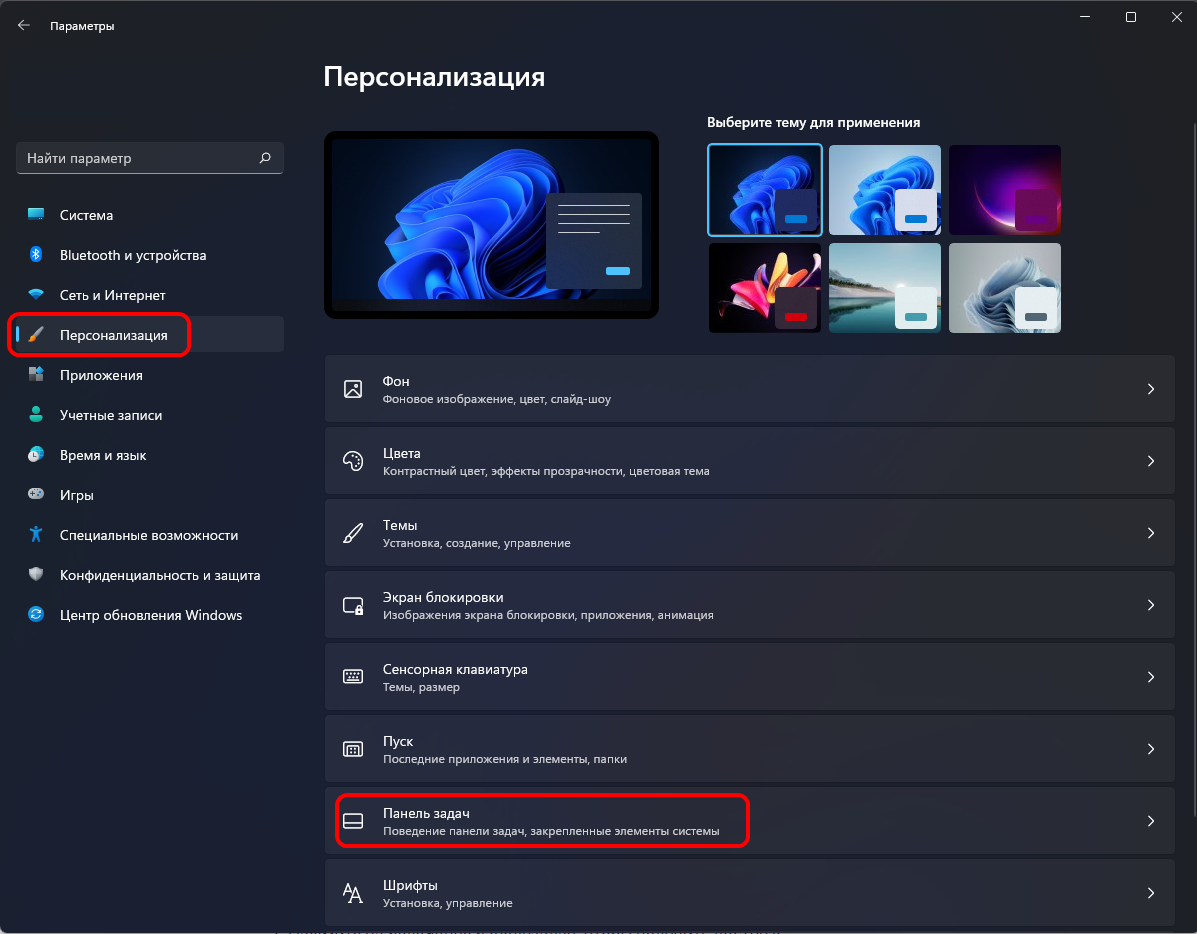Open Сеть и Интернет section
Viewport: 1197px width, 934px height.
pyautogui.click(x=150, y=295)
